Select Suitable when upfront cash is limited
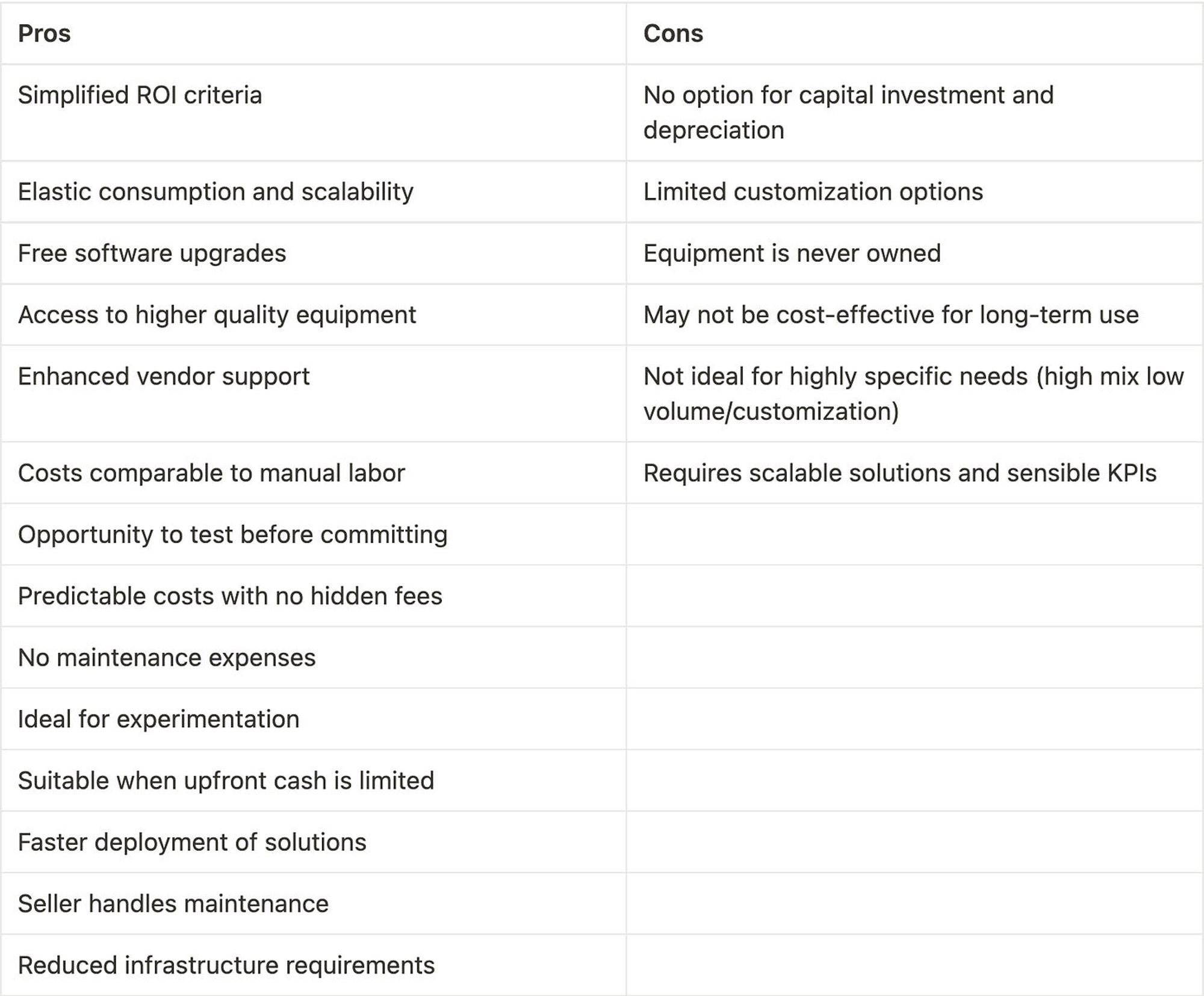Viewport: 1204px width, 996px height. click(226, 780)
